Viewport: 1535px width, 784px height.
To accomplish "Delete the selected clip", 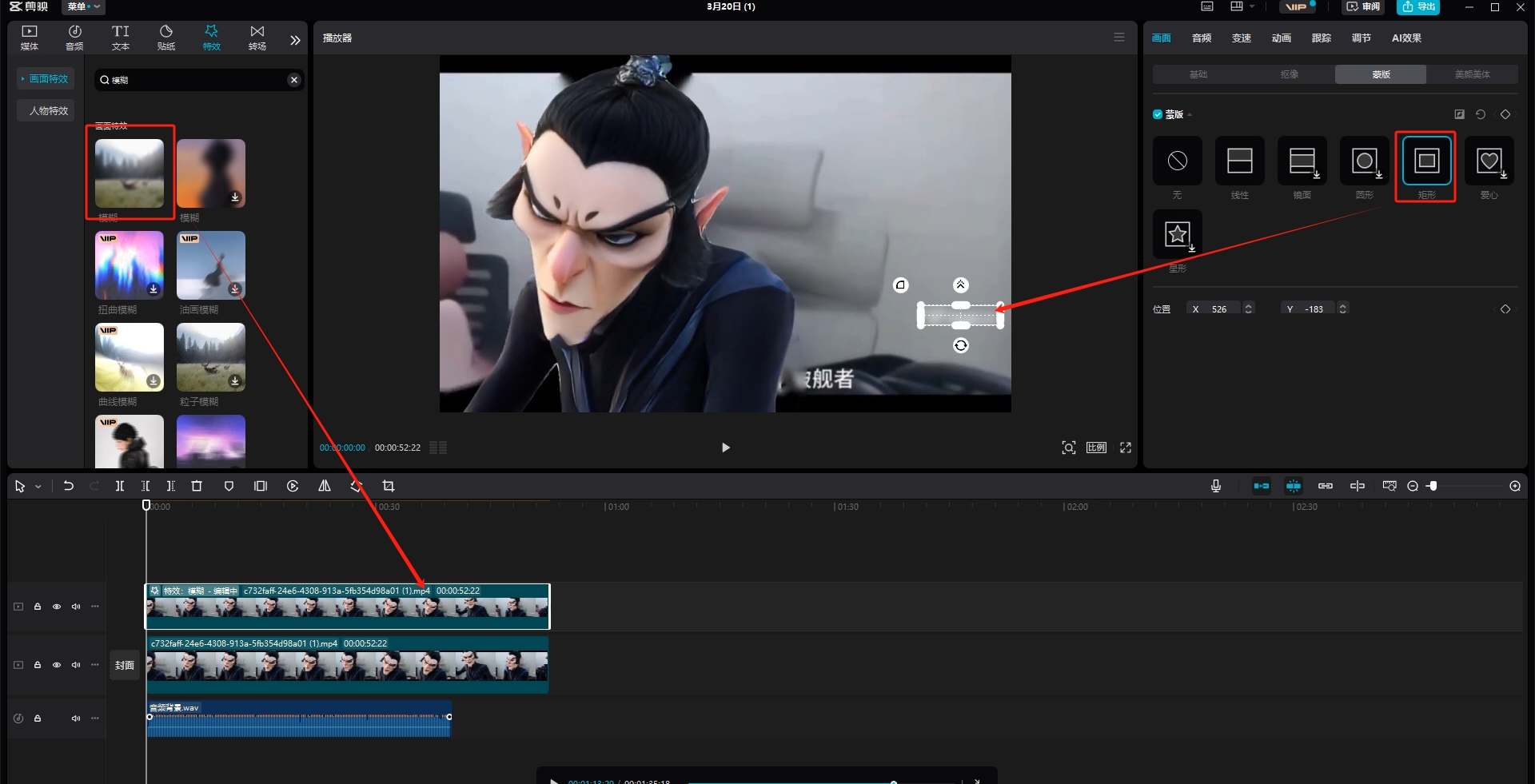I will tap(197, 486).
